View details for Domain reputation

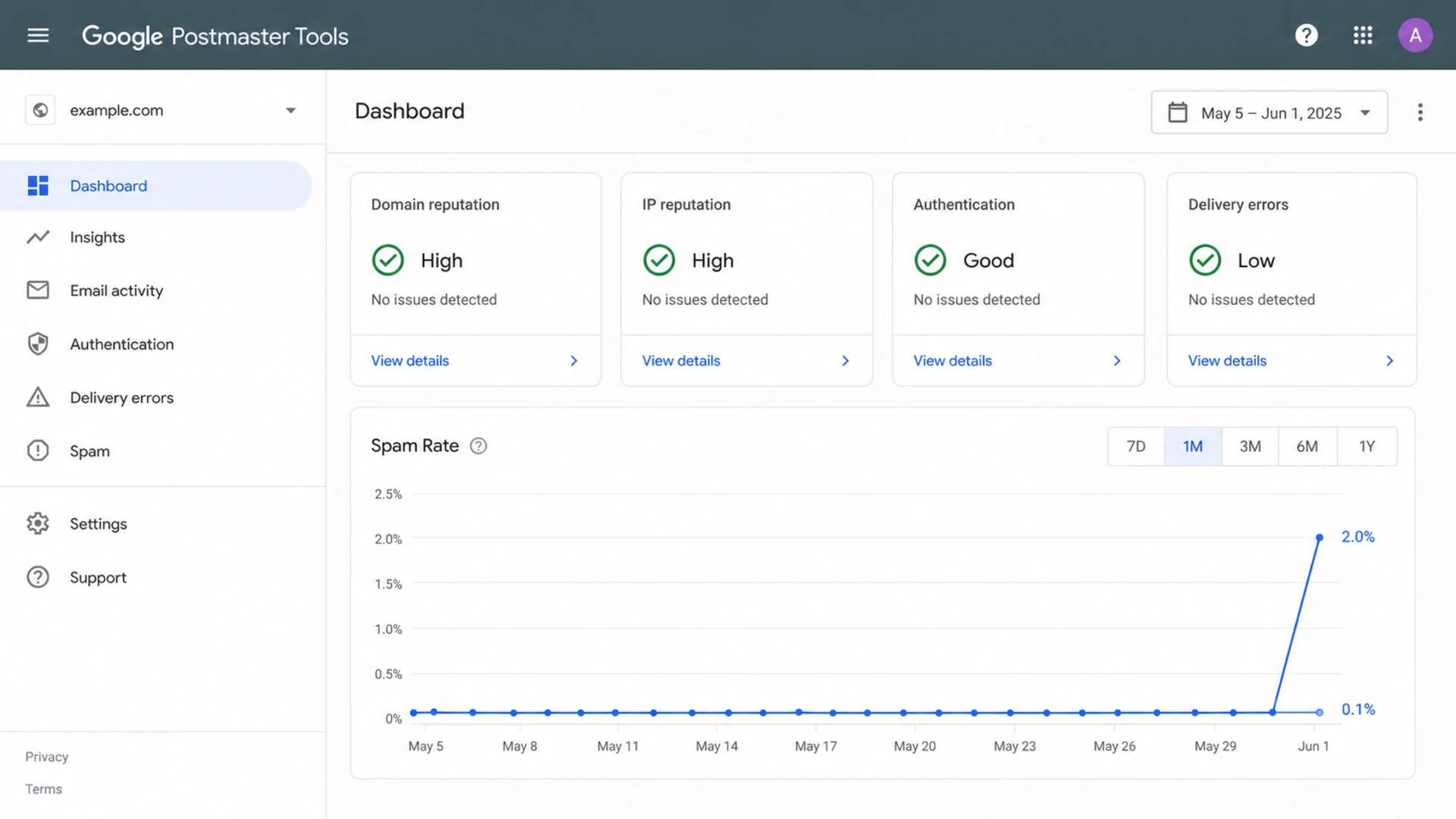click(410, 361)
